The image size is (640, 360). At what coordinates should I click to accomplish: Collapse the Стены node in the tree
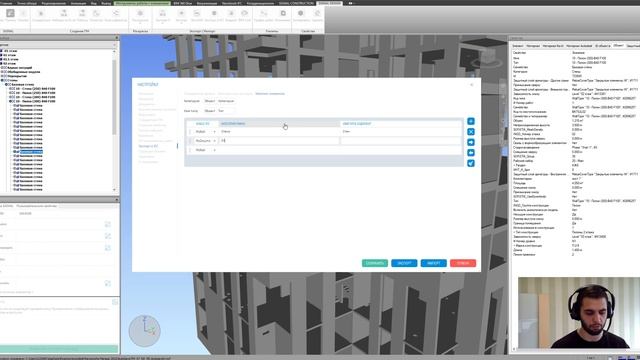tap(2, 80)
